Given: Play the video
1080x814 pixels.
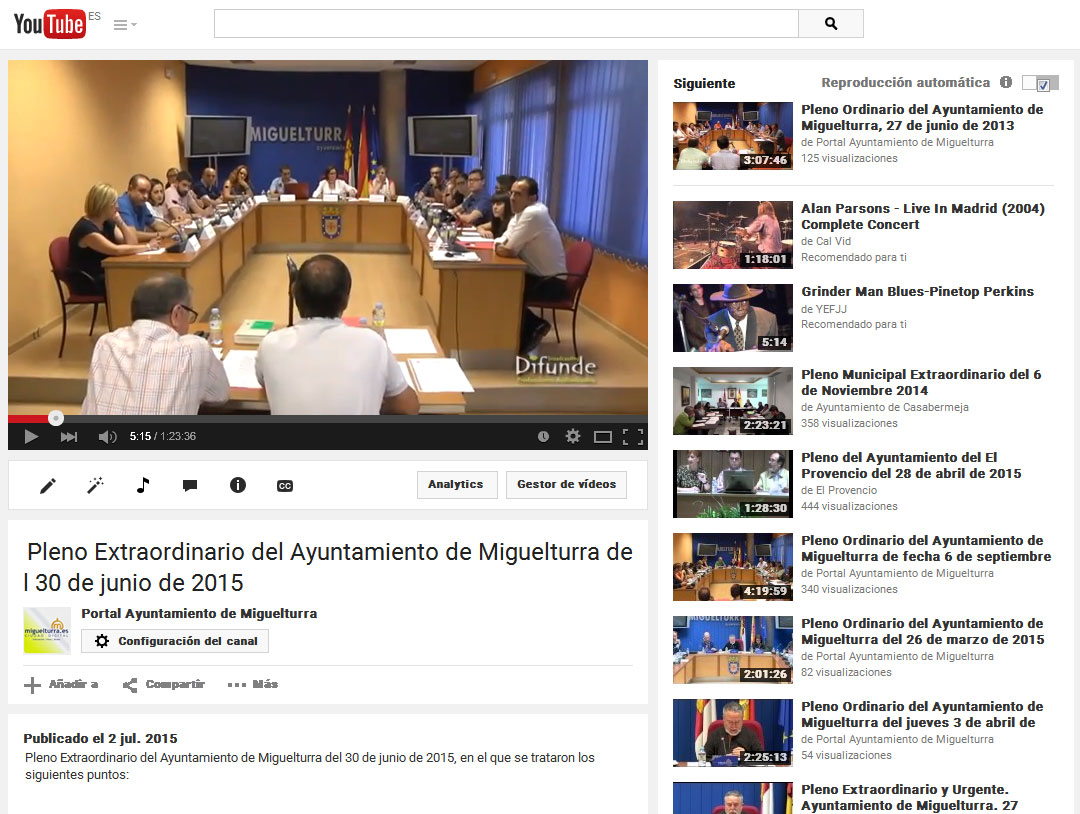Looking at the screenshot, I should [x=31, y=436].
